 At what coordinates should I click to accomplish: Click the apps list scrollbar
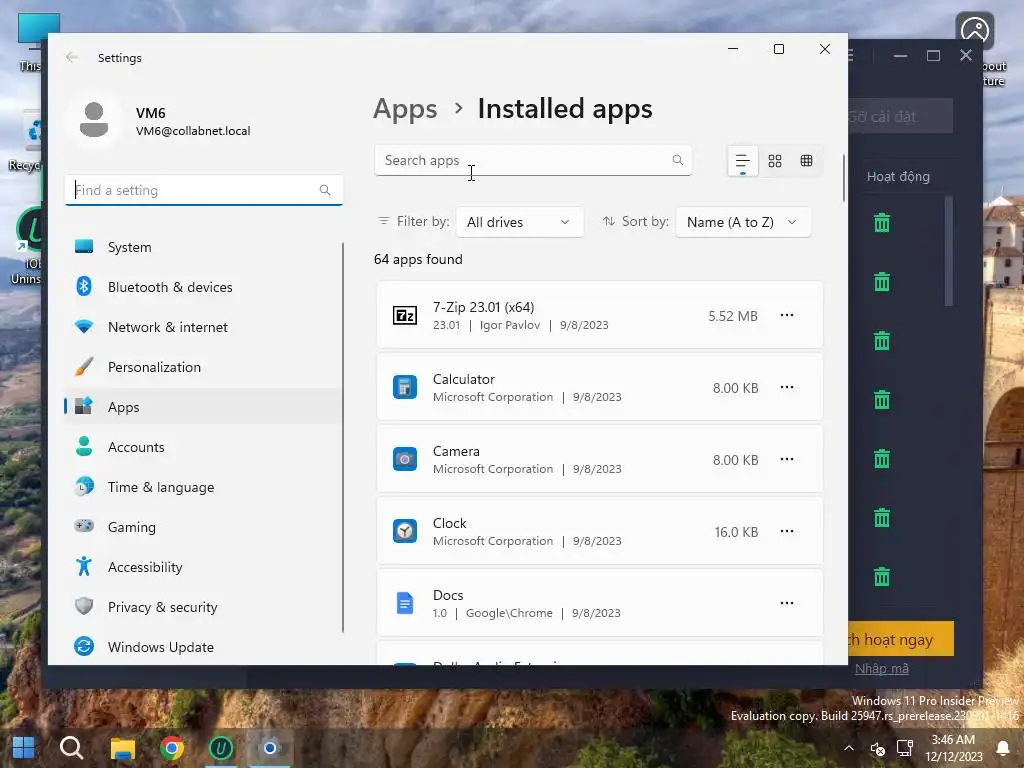click(844, 178)
